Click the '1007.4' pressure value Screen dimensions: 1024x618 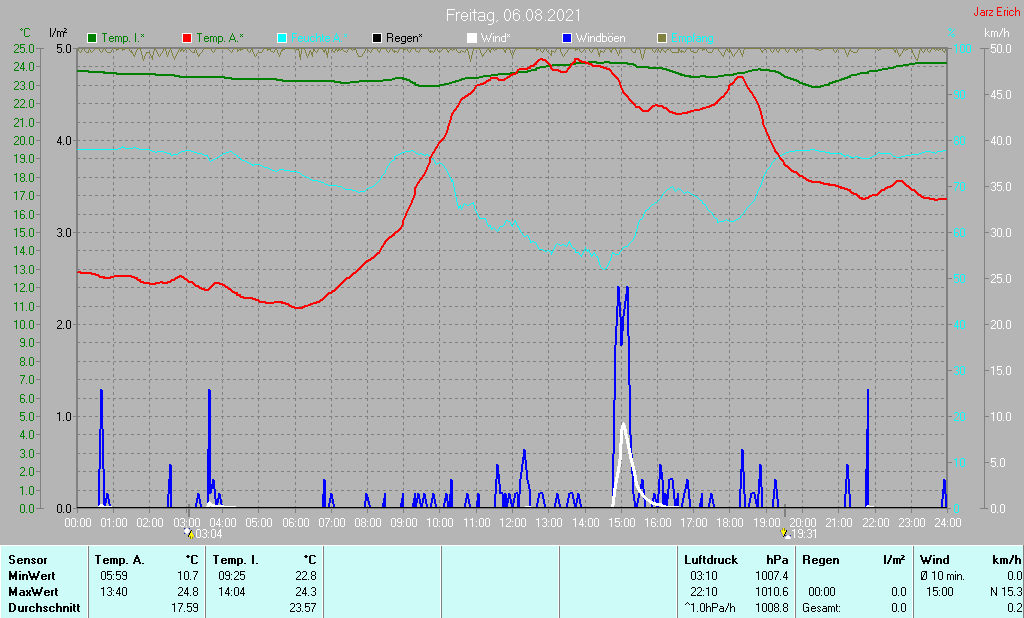(772, 576)
